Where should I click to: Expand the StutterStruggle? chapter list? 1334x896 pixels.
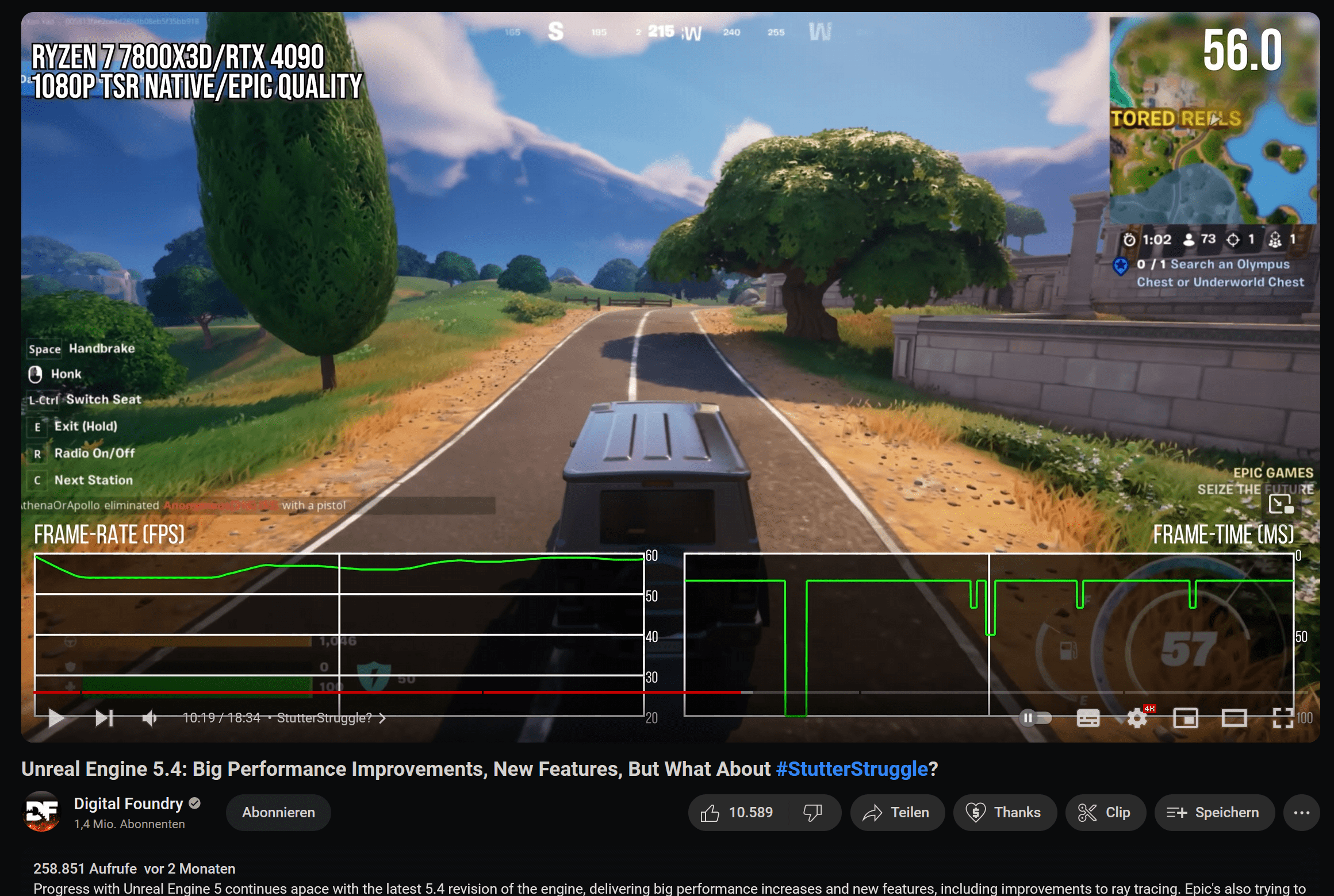pyautogui.click(x=381, y=718)
